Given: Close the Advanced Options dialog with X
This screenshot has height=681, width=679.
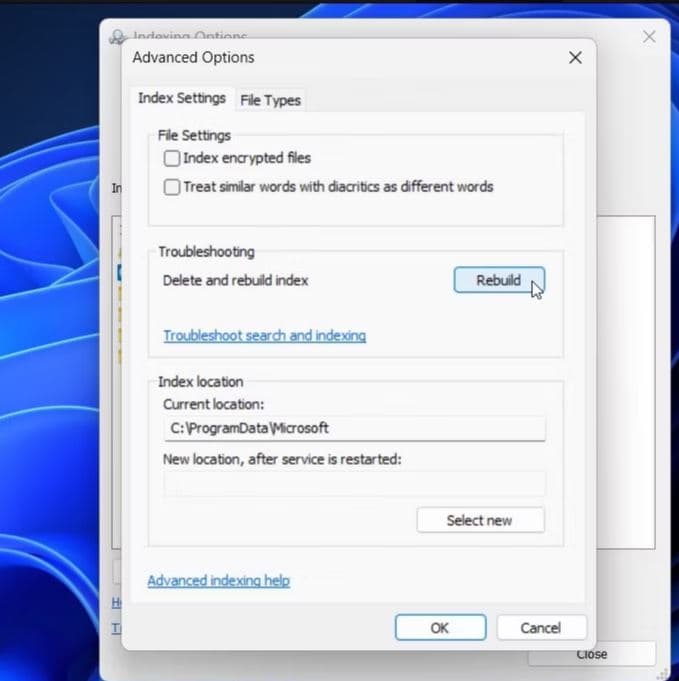Looking at the screenshot, I should tap(575, 58).
